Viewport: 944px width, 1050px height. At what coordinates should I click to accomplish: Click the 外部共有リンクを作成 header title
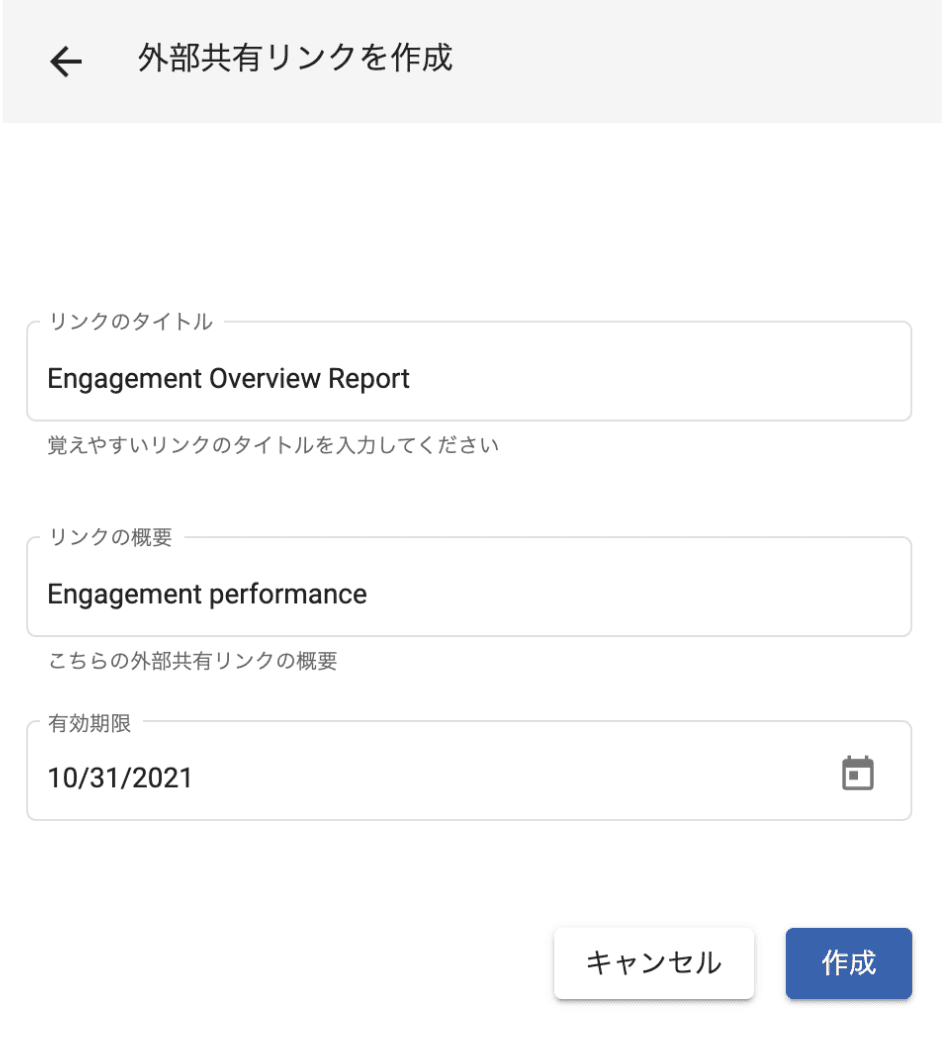295,59
